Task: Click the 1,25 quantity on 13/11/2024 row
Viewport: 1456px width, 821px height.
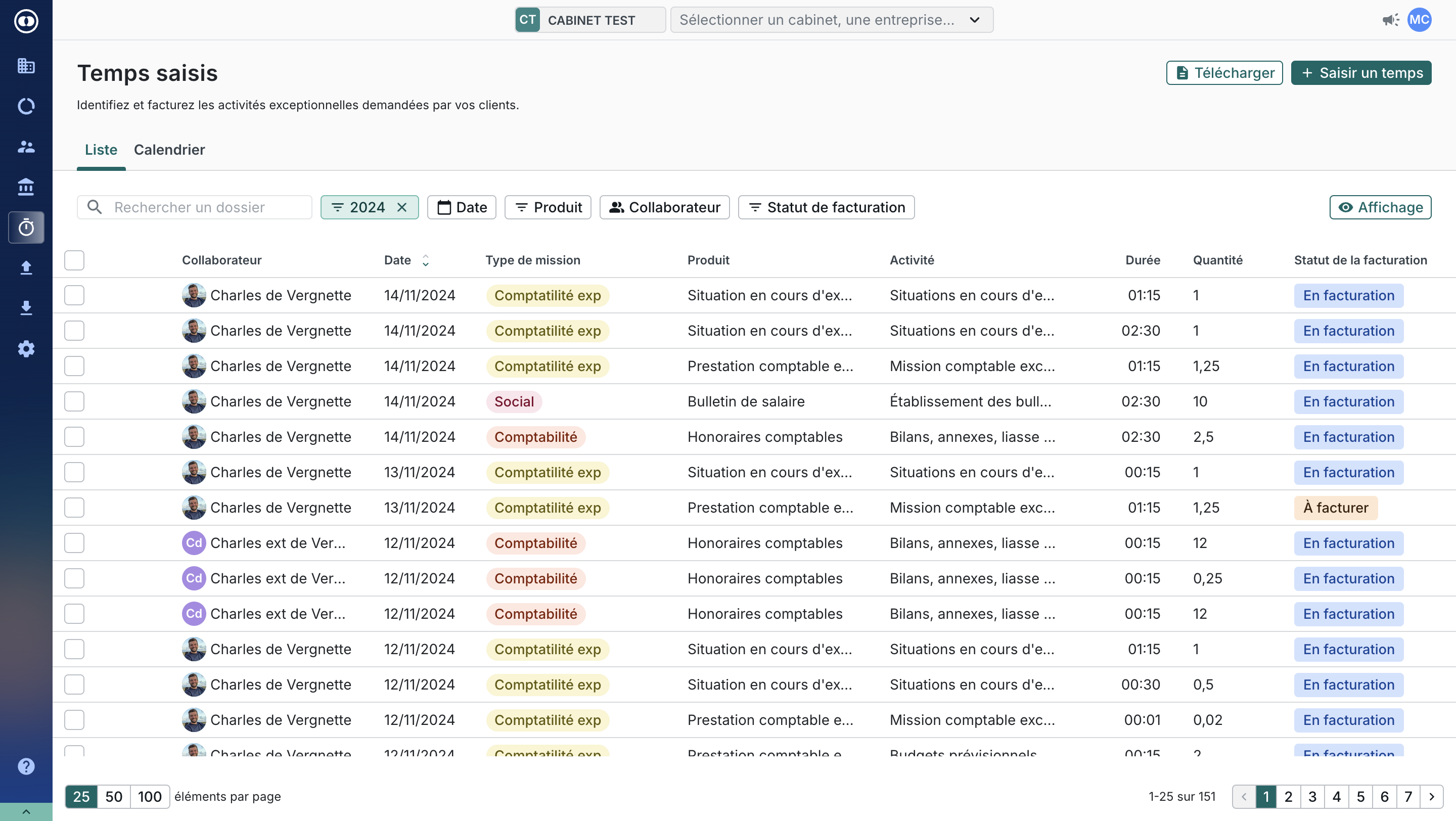Action: (x=1206, y=508)
